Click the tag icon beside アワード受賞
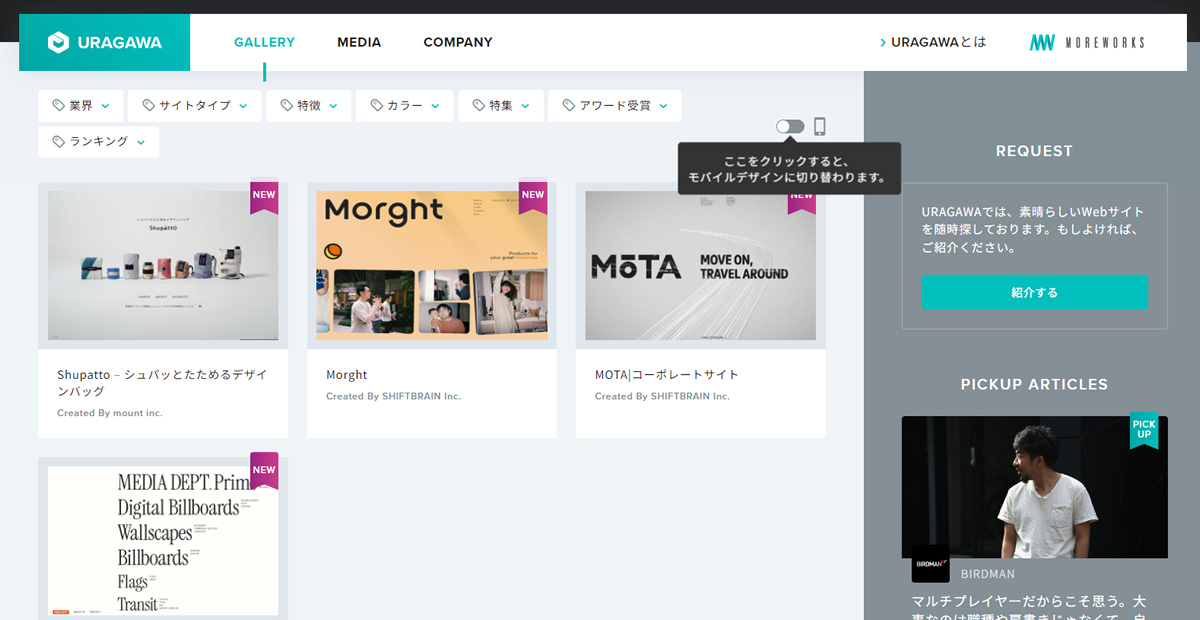 [568, 105]
